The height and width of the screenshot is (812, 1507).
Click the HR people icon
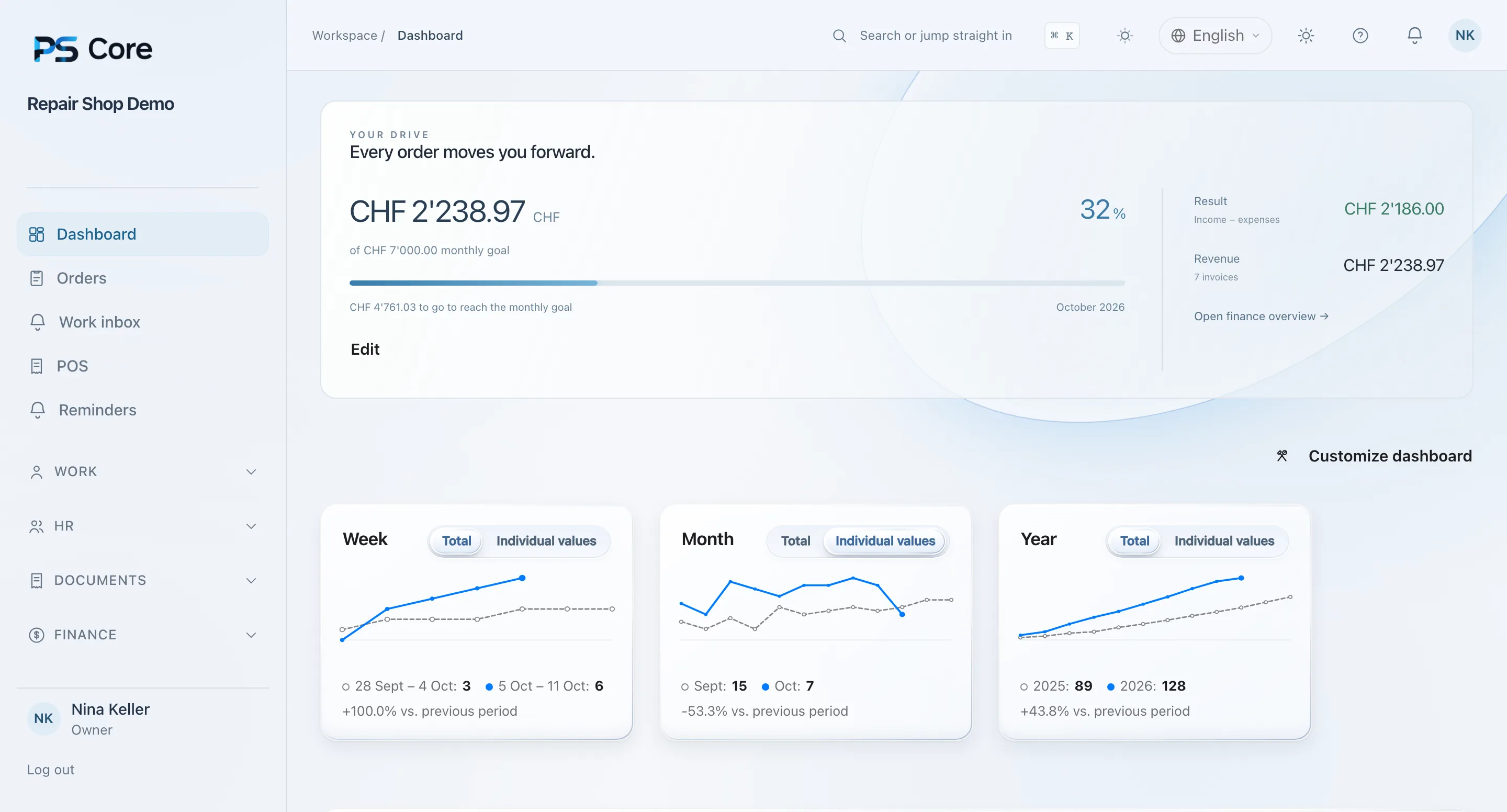tap(36, 526)
